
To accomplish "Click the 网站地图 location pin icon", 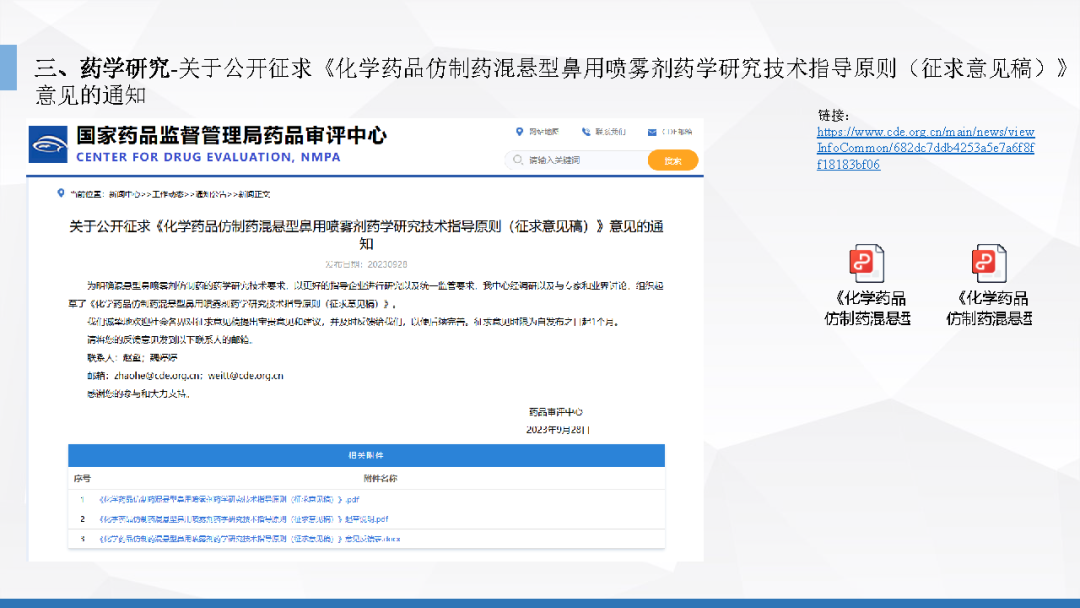I will pos(519,131).
